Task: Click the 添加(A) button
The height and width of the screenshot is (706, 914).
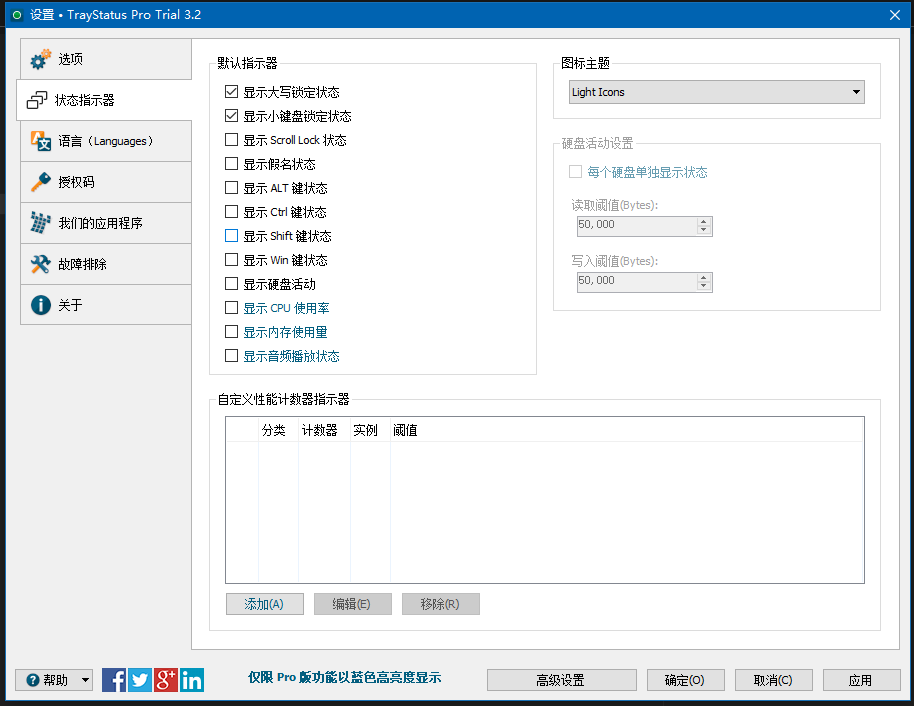Action: click(x=264, y=604)
